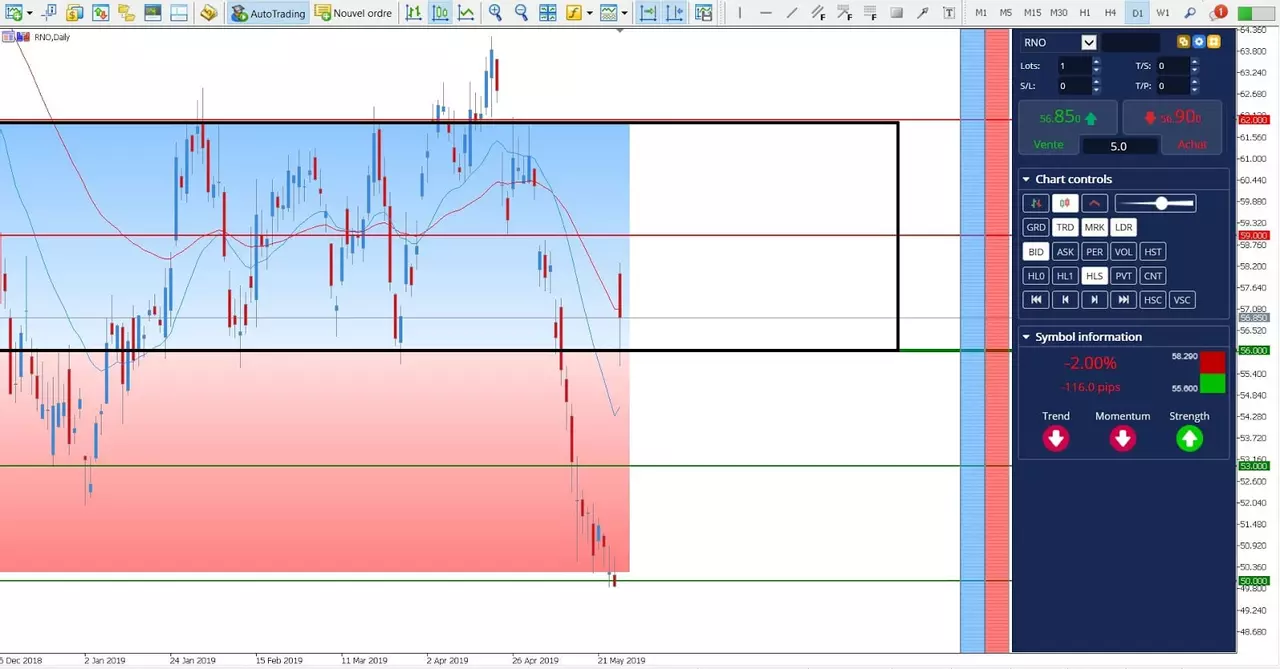Switch to M30 timeframe
Image resolution: width=1280 pixels, height=669 pixels.
click(1058, 13)
